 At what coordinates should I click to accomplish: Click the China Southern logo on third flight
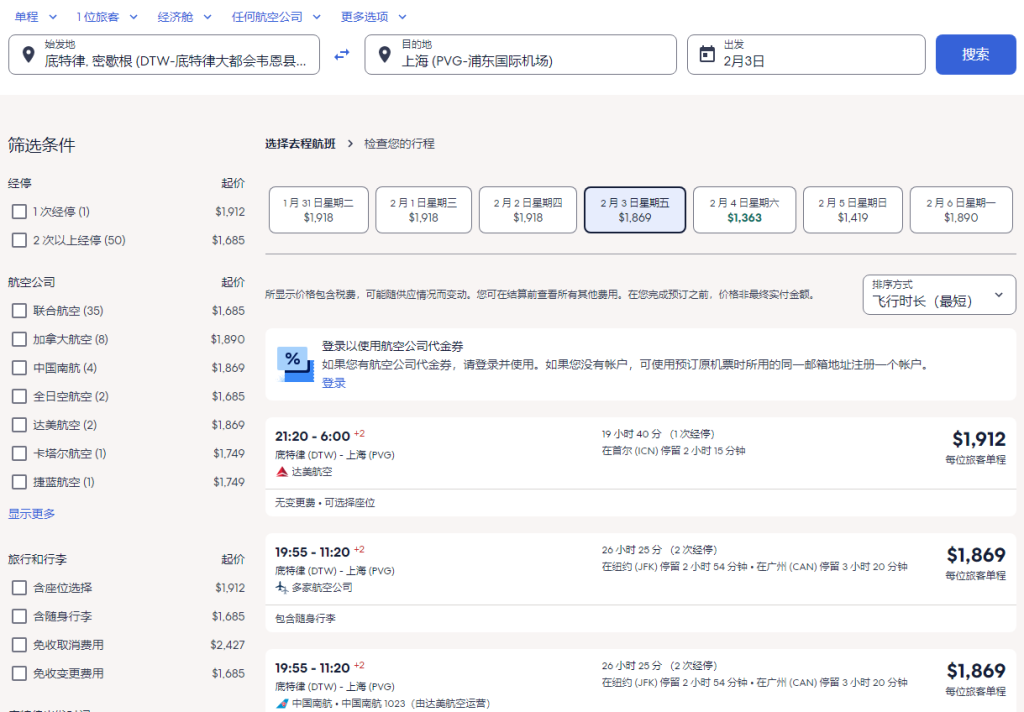[x=282, y=703]
